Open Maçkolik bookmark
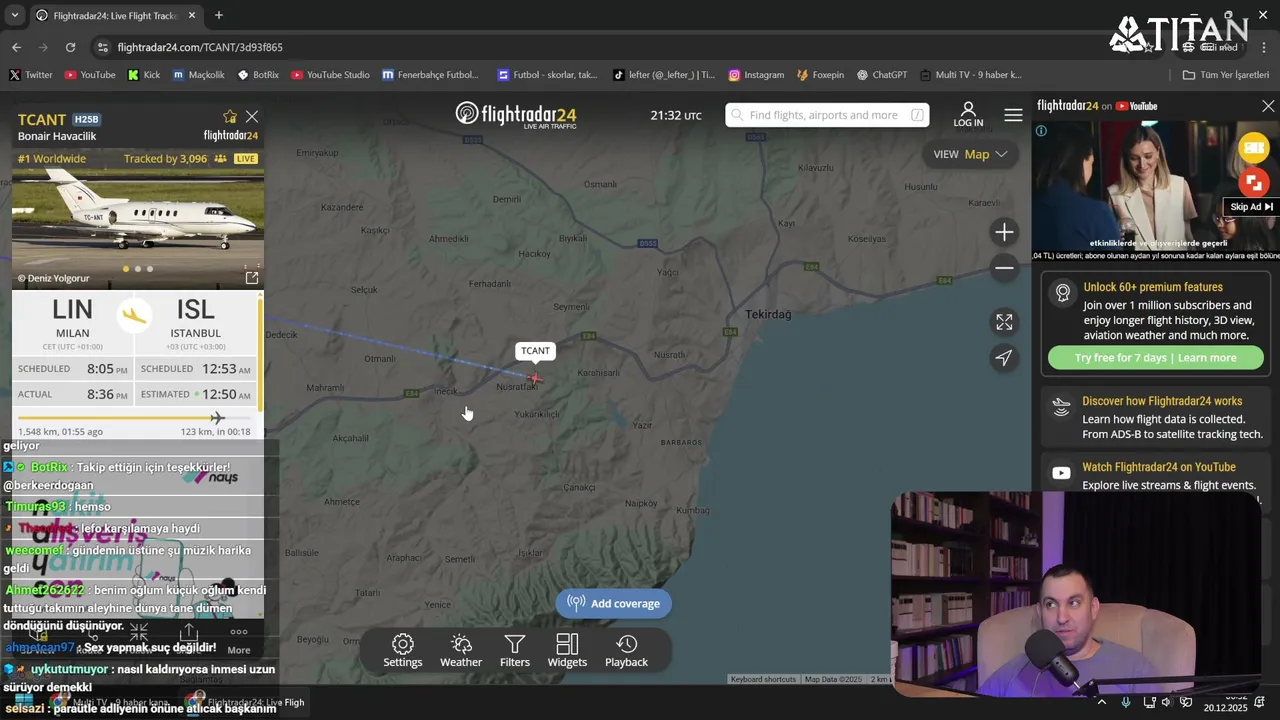 (x=198, y=75)
